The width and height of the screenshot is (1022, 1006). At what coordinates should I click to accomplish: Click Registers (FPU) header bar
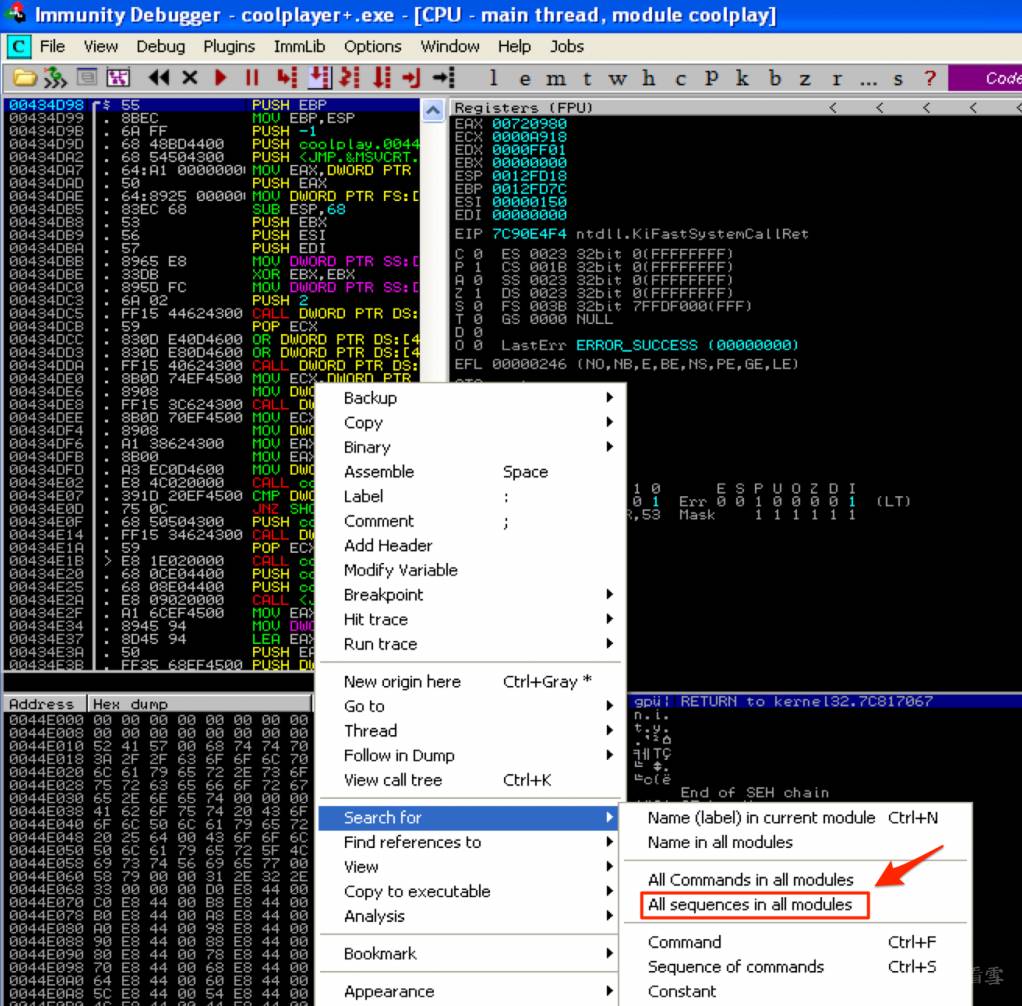coord(735,108)
